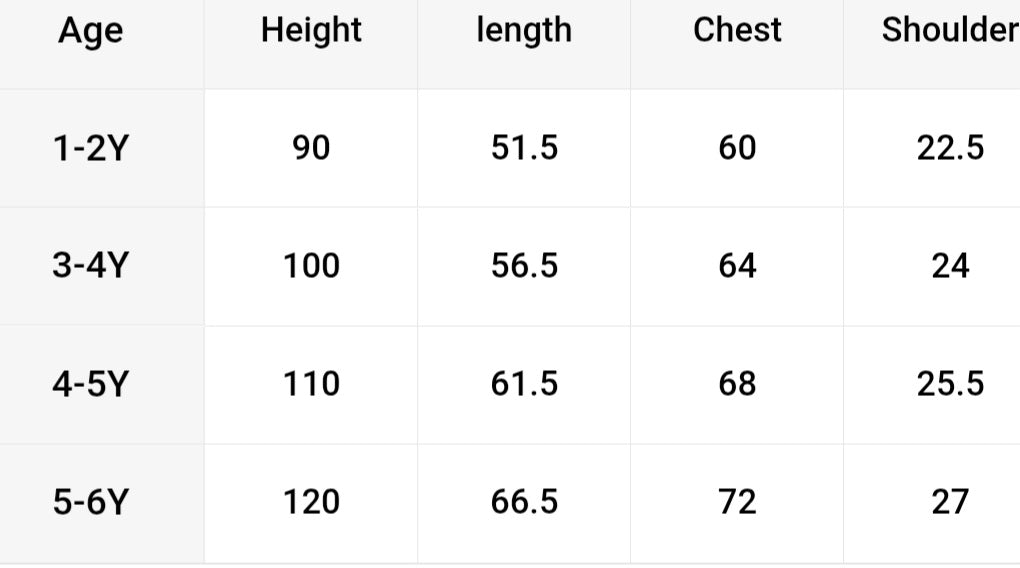
Task: Select the 4-5Y age row label
Action: pos(90,384)
